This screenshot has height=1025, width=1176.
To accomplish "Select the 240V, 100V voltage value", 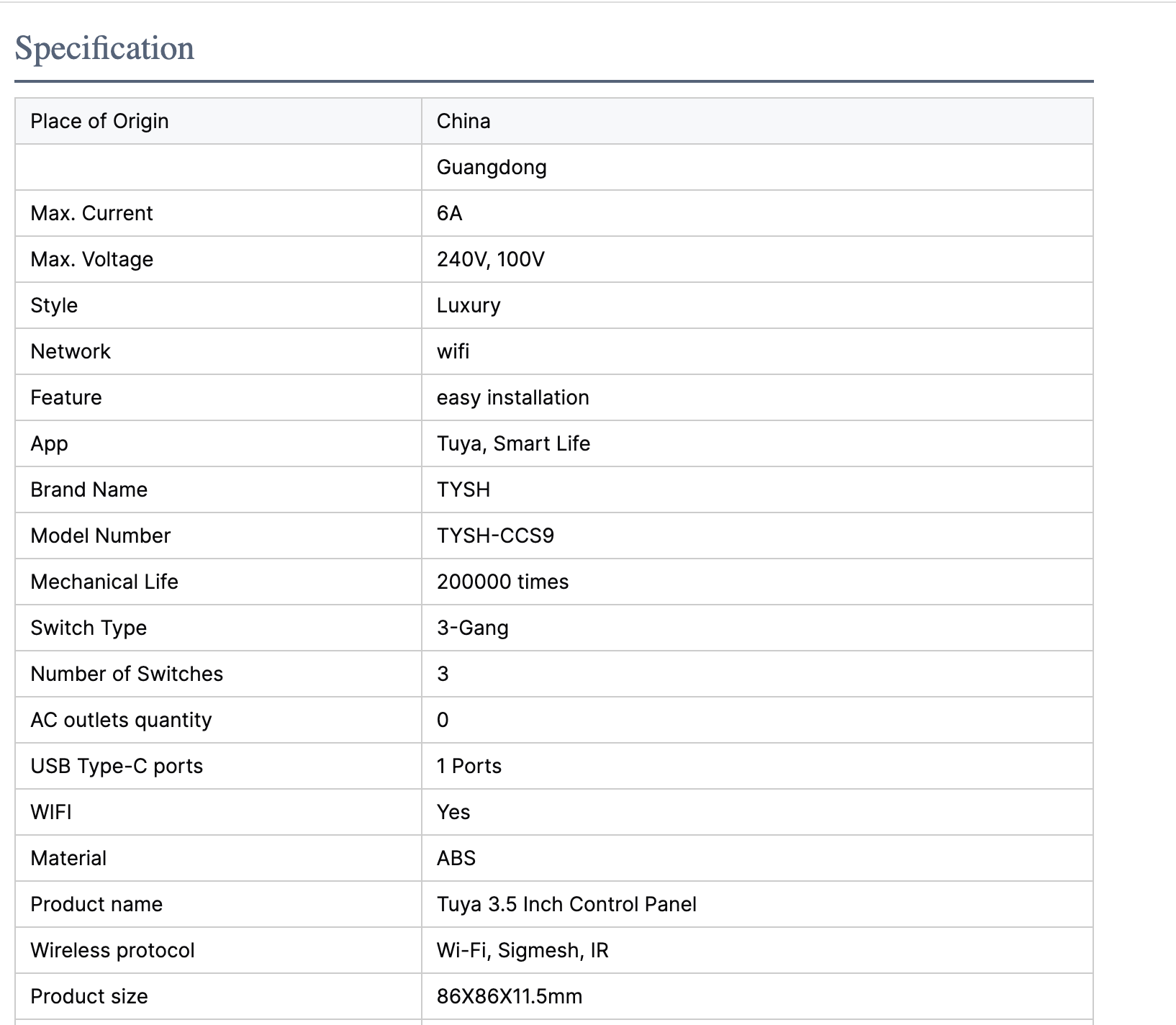I will pyautogui.click(x=490, y=259).
